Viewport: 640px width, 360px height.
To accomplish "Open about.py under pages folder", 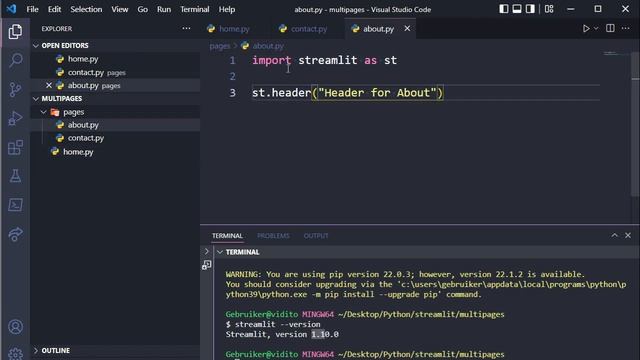I will [115, 125].
